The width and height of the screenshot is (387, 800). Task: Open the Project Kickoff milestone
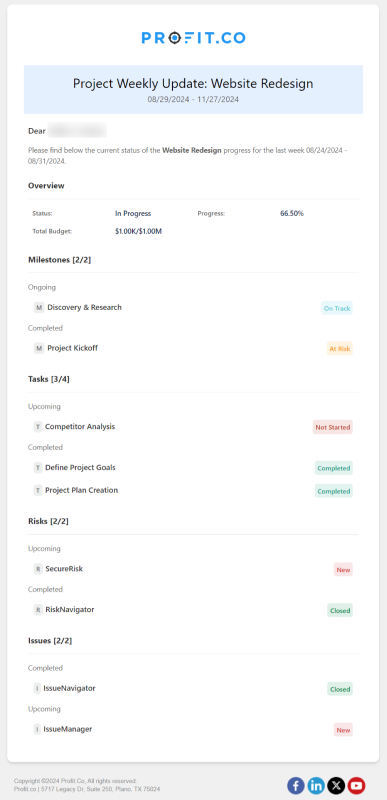point(72,348)
